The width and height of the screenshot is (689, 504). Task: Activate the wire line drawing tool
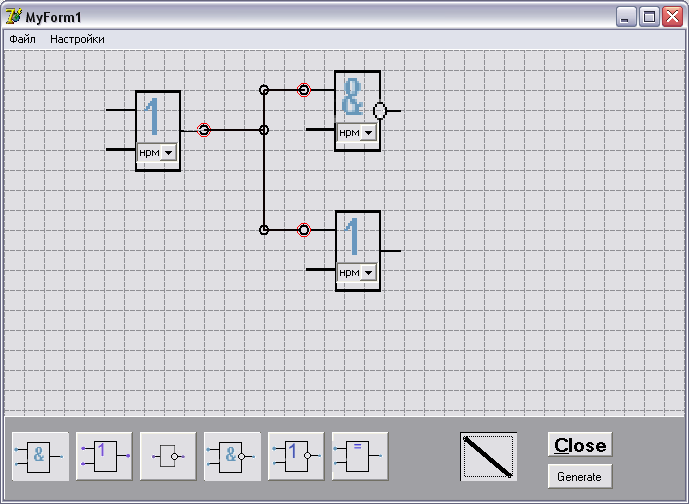tap(489, 457)
